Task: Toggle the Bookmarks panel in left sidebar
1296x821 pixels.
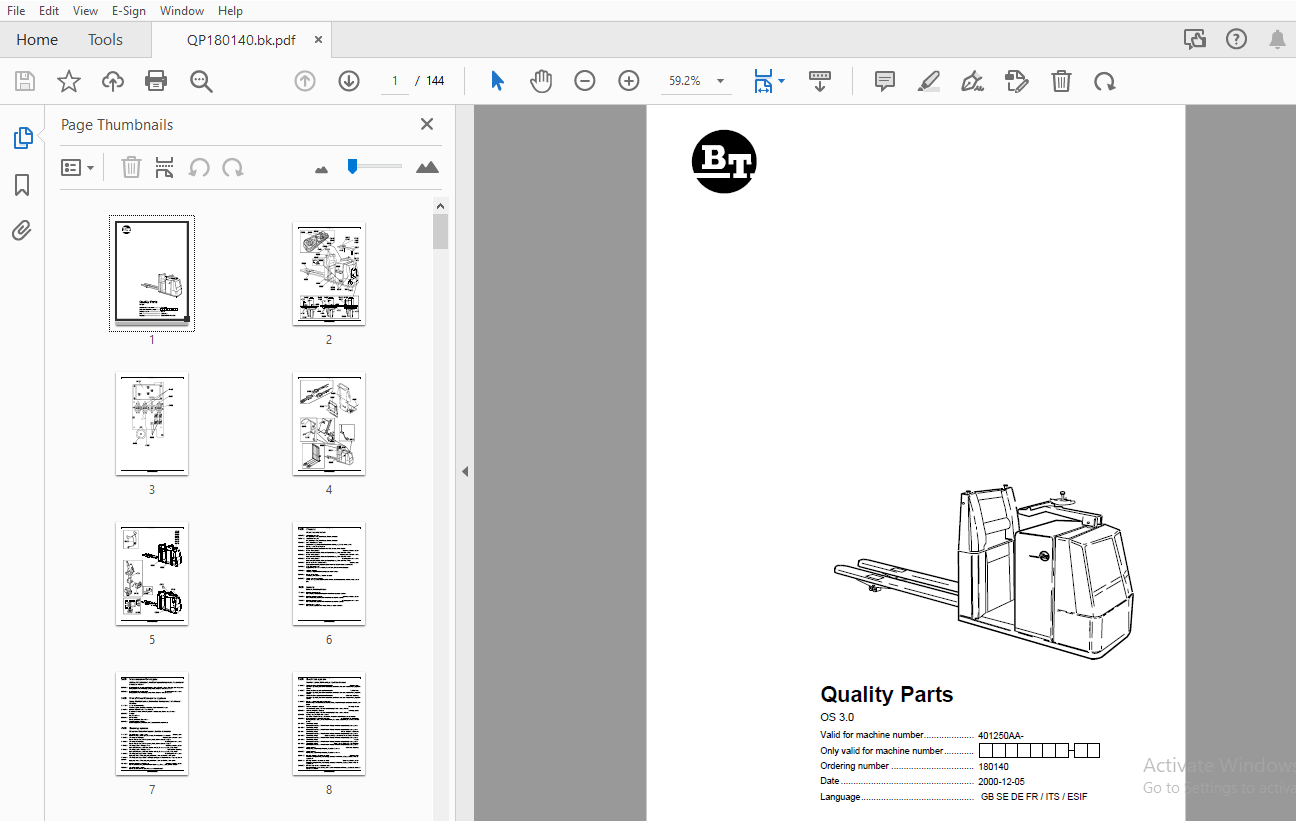Action: [22, 185]
